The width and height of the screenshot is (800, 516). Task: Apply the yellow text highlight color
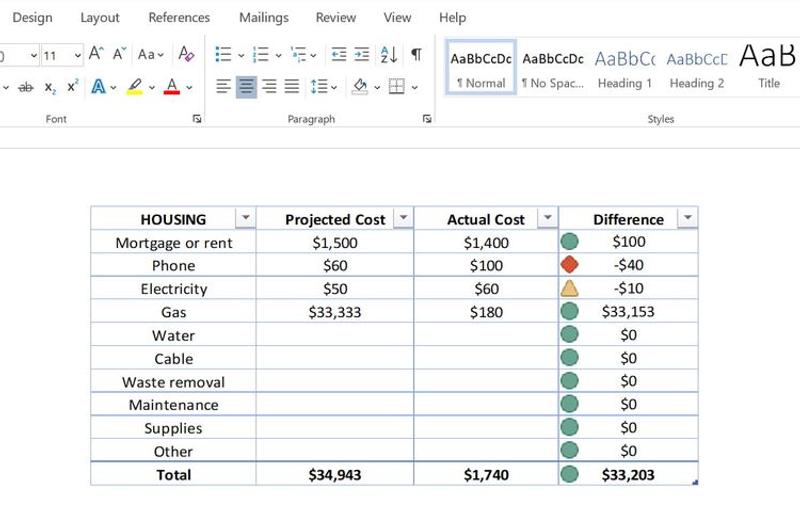135,87
